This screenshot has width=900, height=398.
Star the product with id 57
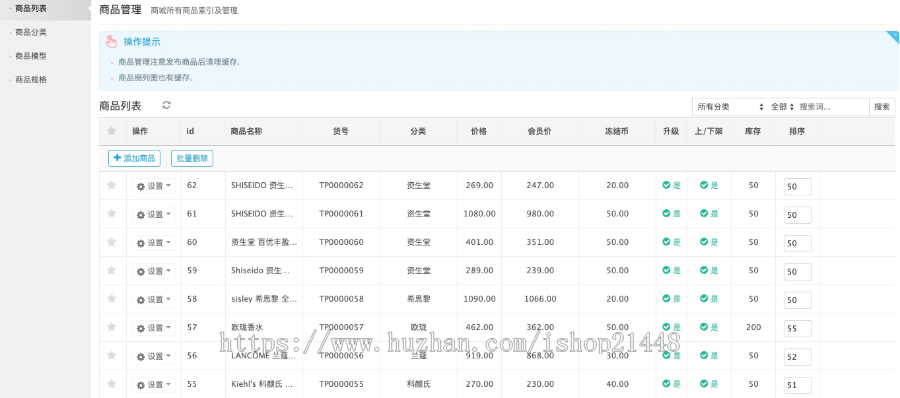tap(111, 327)
